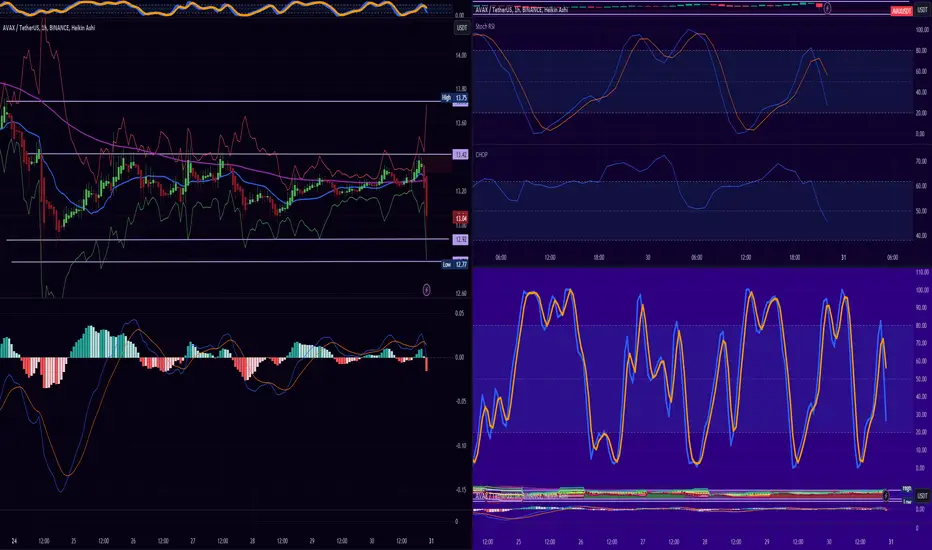Screen dimensions: 932x550
Task: Click 70.00 on the CHOP scale
Action: pos(921,161)
